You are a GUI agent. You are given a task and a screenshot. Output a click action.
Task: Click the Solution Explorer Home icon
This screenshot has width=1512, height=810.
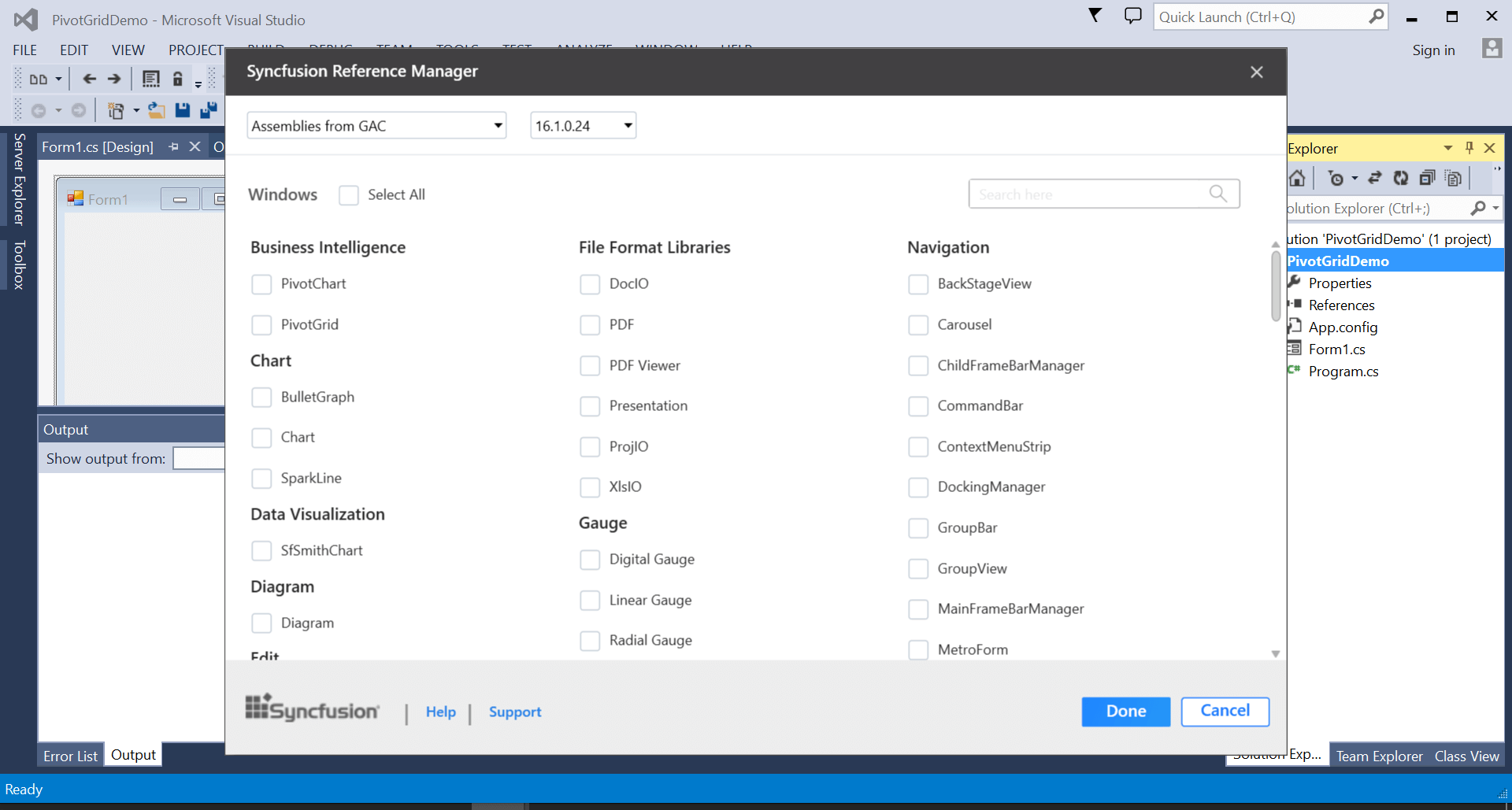coord(1297,179)
